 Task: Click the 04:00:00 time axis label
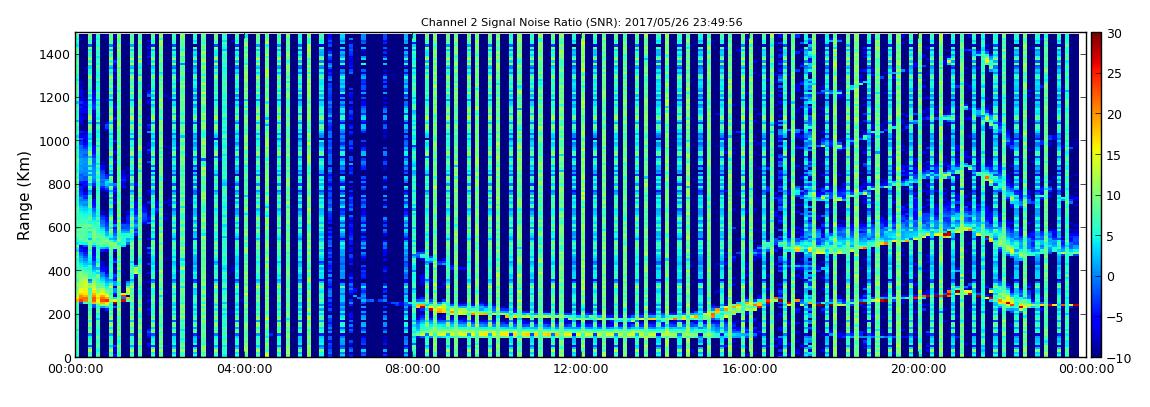[244, 369]
